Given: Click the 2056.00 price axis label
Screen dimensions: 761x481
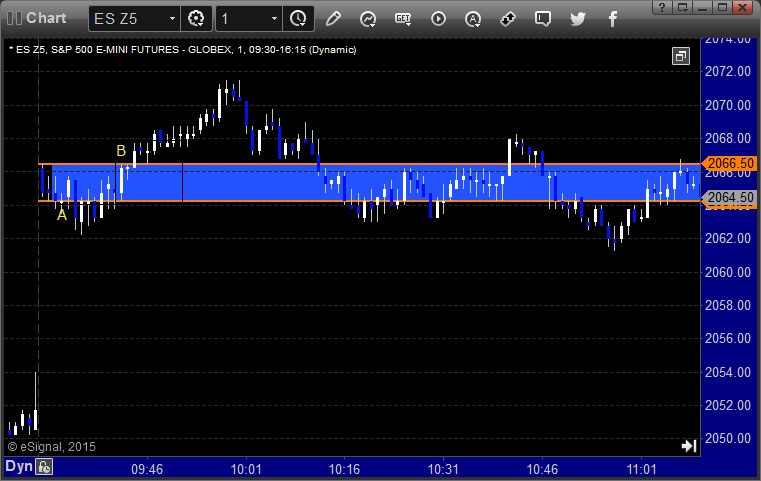Looking at the screenshot, I should point(728,338).
